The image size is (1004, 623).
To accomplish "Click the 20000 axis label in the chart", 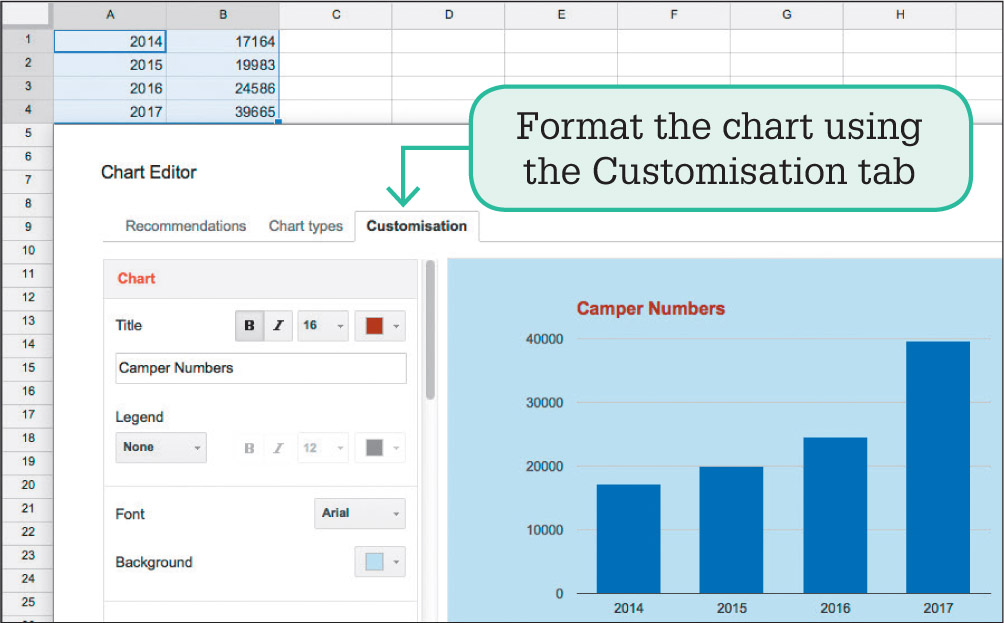I will [544, 467].
